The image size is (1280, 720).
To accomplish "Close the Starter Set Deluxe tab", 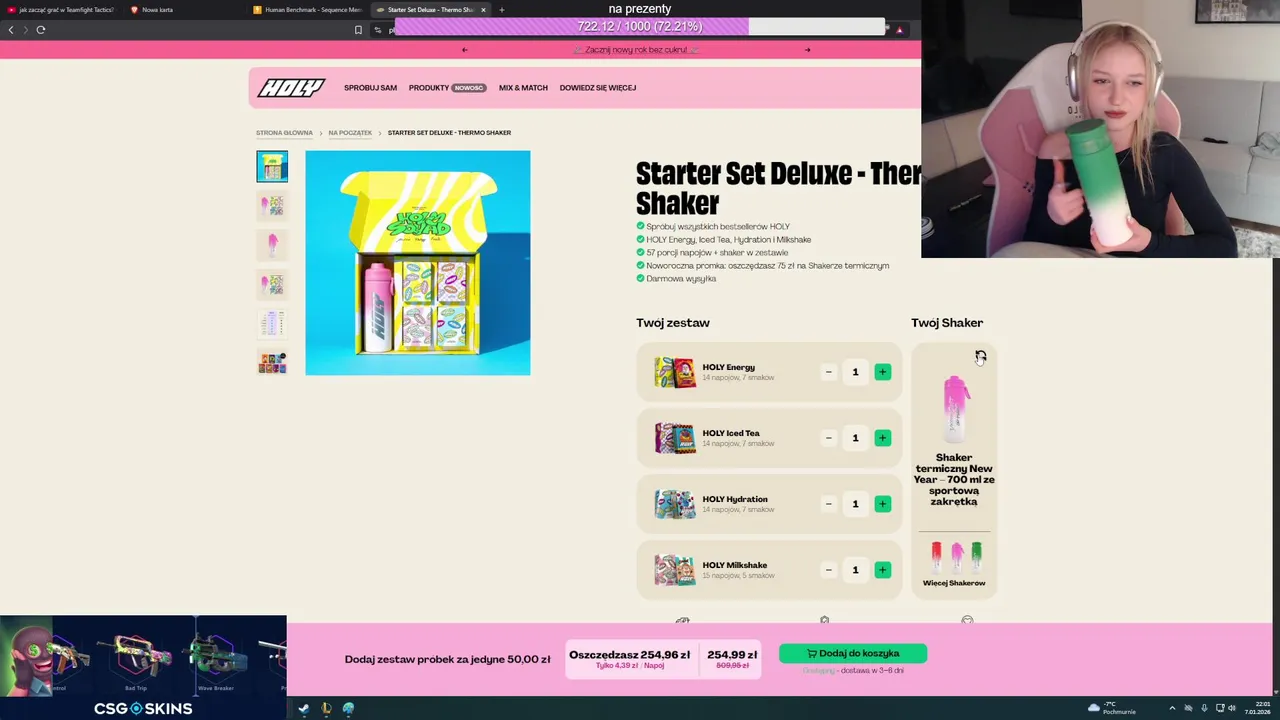I will [x=483, y=10].
